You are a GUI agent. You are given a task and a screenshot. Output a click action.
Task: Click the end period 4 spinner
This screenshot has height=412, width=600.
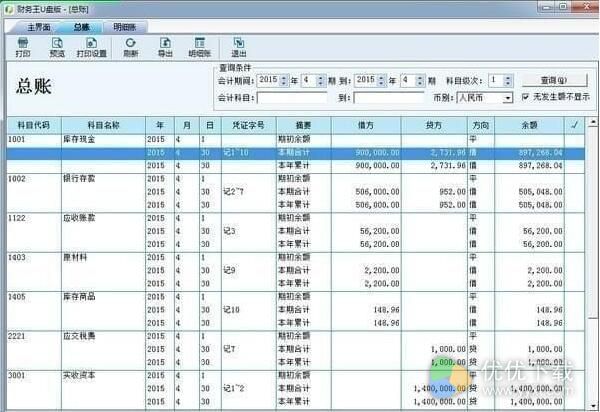click(412, 80)
